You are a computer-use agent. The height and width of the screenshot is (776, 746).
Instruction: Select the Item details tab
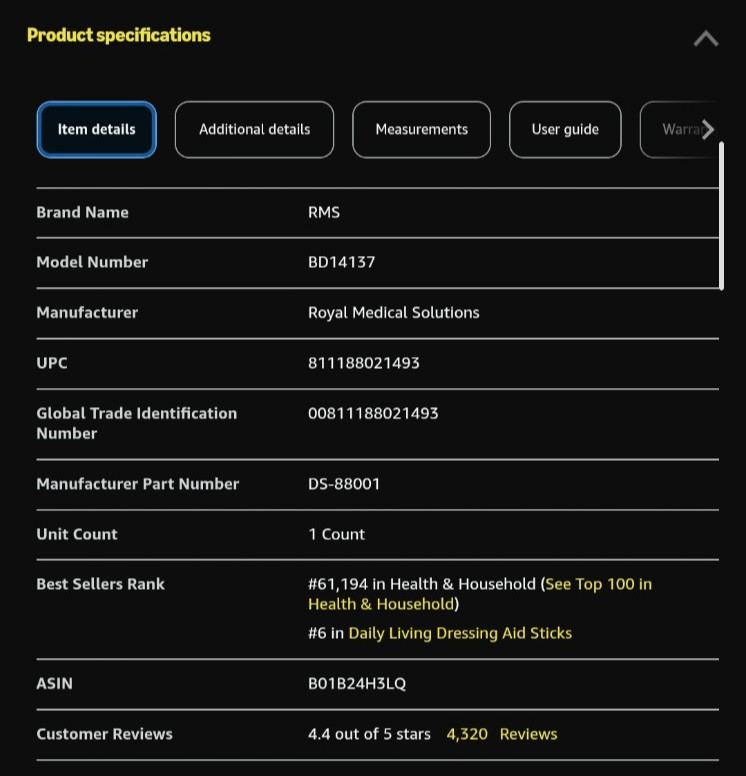pyautogui.click(x=97, y=130)
